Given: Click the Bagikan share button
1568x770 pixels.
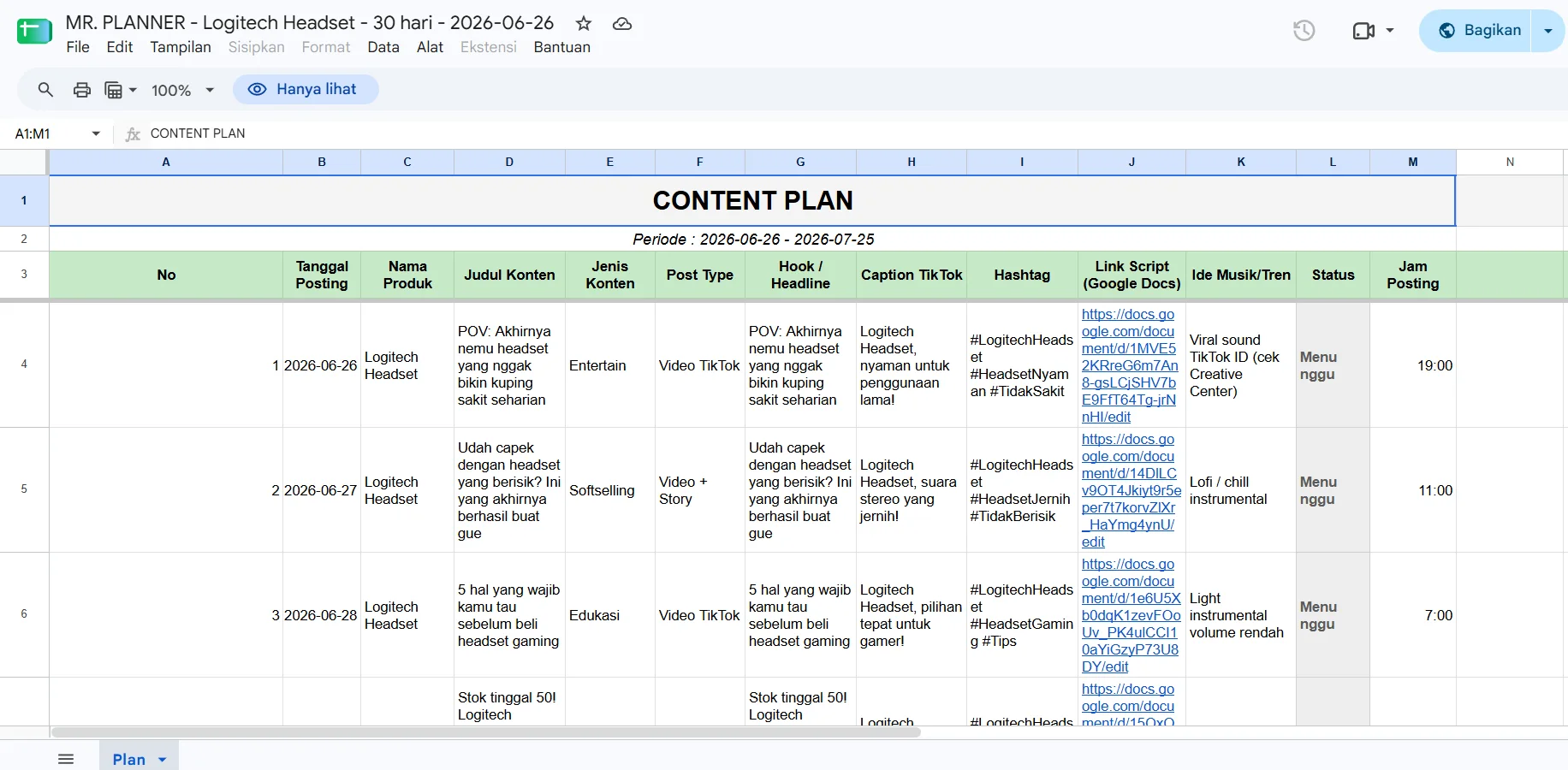Looking at the screenshot, I should tap(1479, 31).
